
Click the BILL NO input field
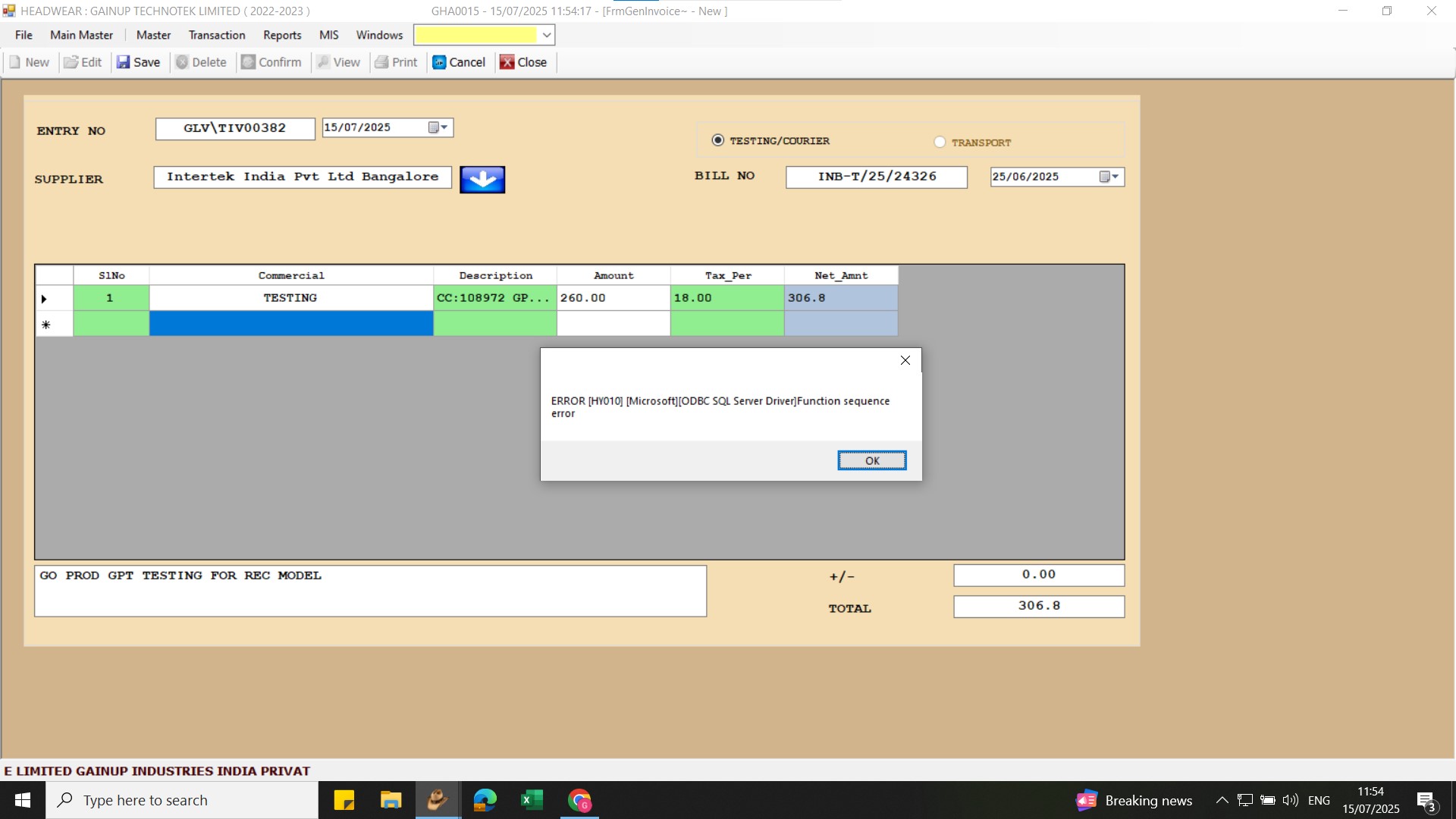click(876, 177)
